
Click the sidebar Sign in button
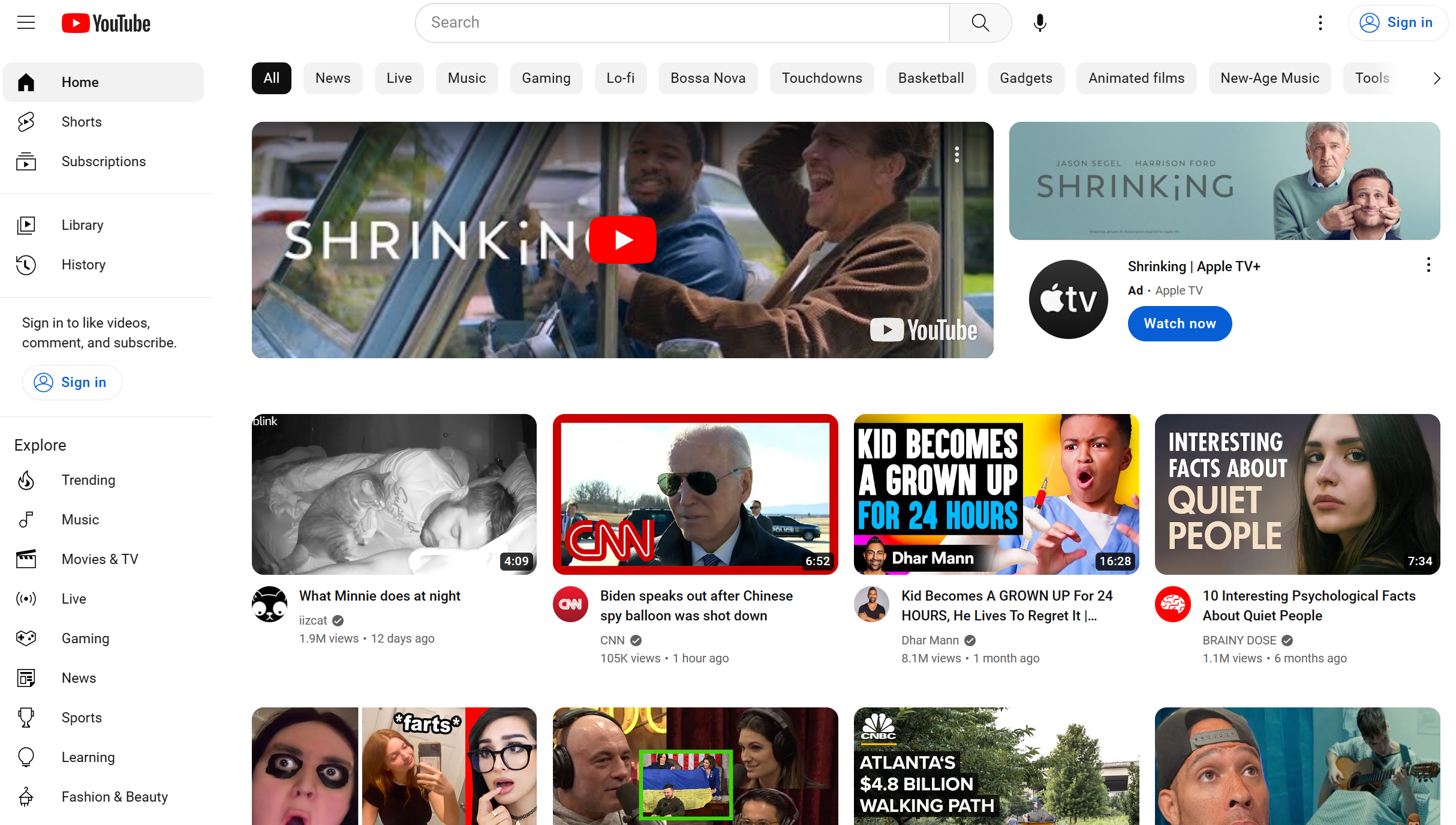(x=72, y=382)
